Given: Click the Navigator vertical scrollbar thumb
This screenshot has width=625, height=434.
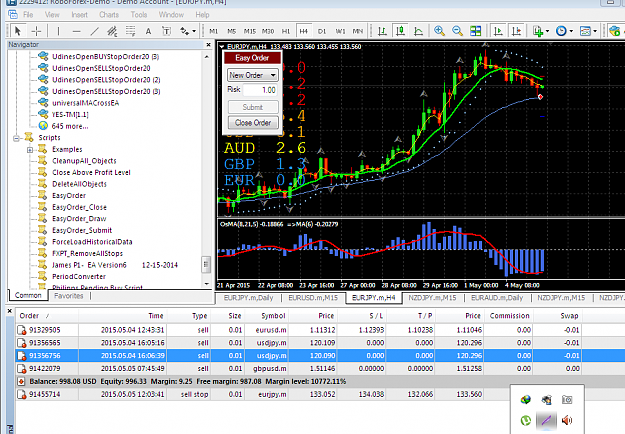Looking at the screenshot, I should pyautogui.click(x=206, y=264).
